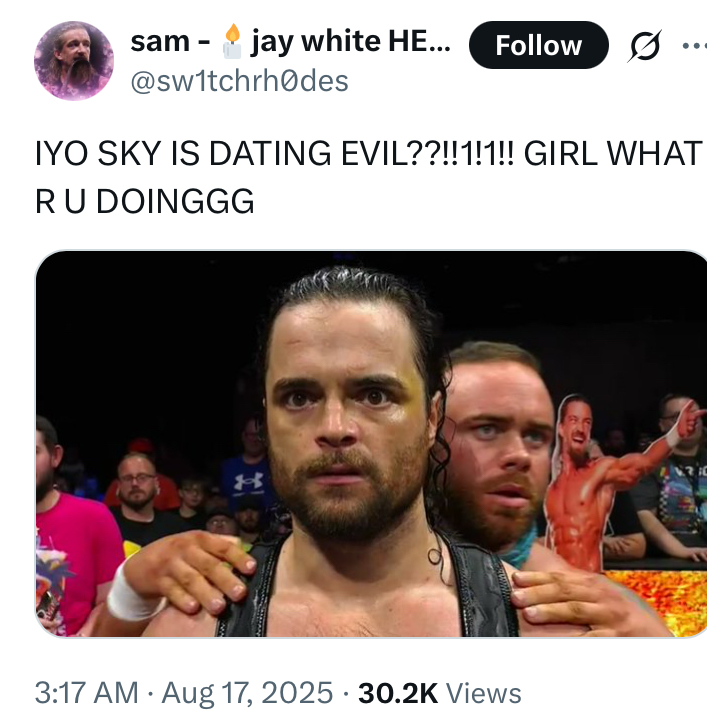The height and width of the screenshot is (719, 707).
Task: Open the Grok slashed-circle icon
Action: tap(644, 45)
